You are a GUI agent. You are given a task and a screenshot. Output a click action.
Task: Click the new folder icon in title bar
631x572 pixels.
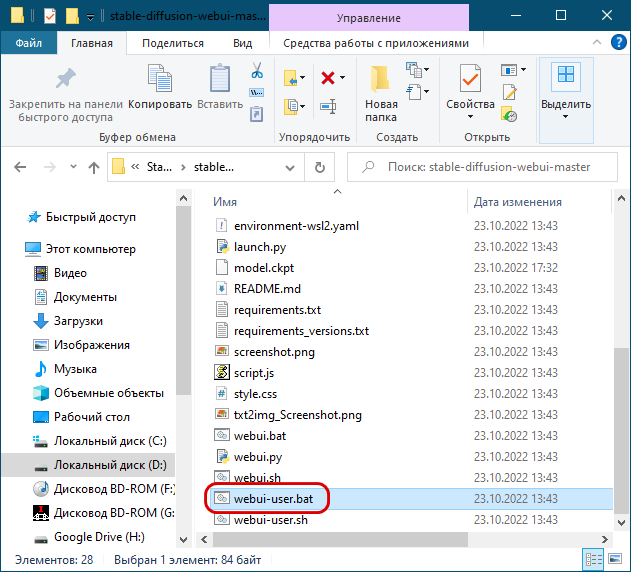72,16
